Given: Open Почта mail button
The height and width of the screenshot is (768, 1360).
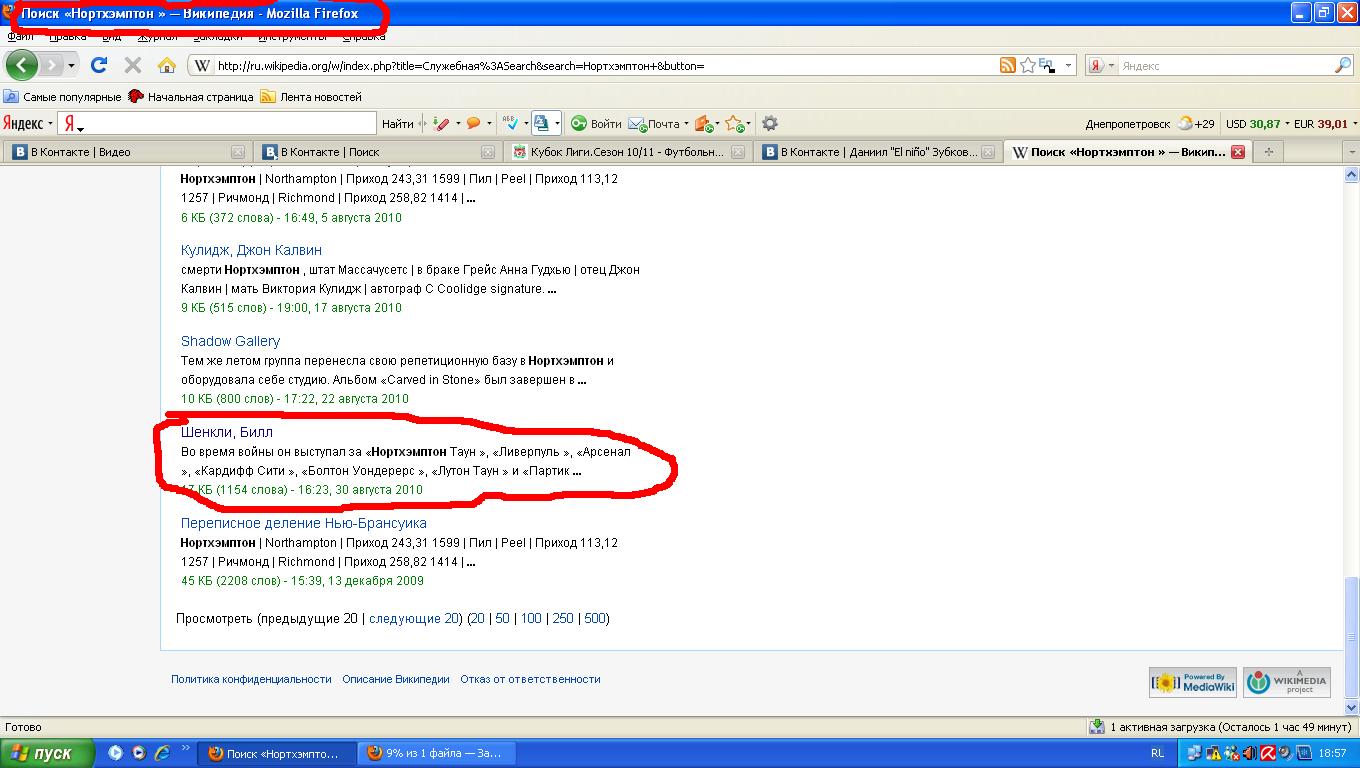Looking at the screenshot, I should pyautogui.click(x=654, y=124).
